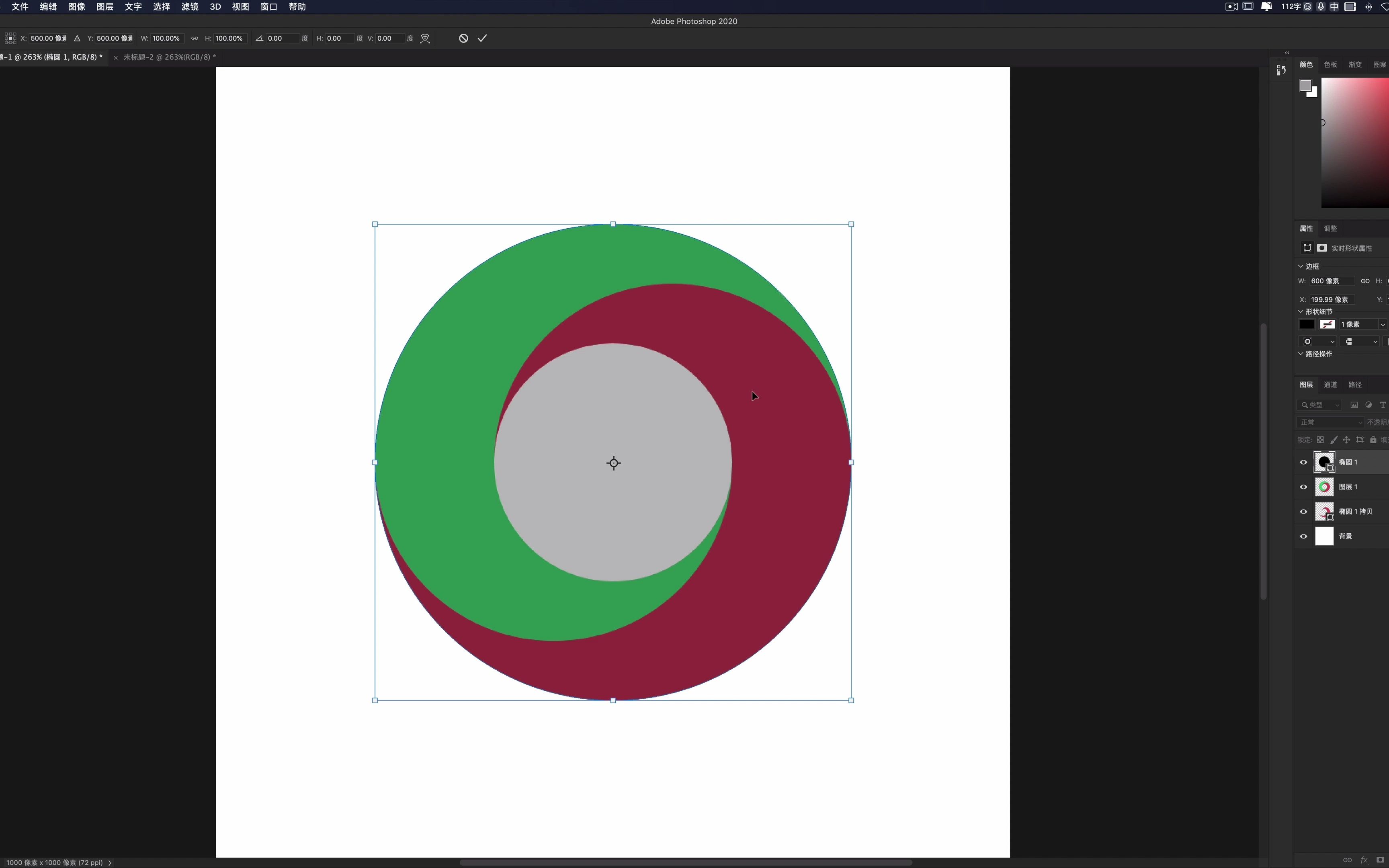Collapse the 边框 section
The height and width of the screenshot is (868, 1389).
pos(1301,266)
